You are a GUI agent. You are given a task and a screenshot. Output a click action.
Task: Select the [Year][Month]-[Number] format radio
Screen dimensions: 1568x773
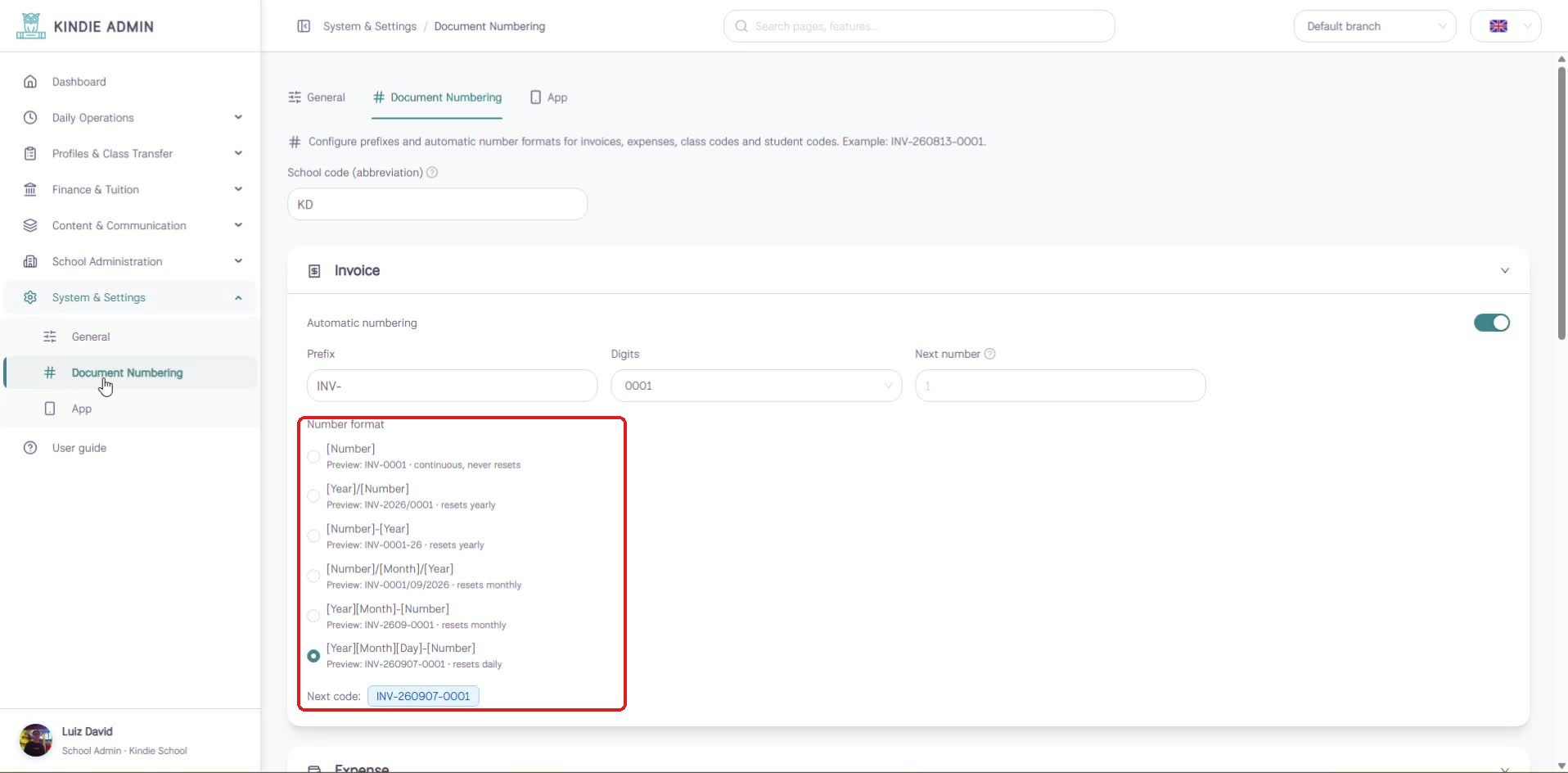point(313,617)
